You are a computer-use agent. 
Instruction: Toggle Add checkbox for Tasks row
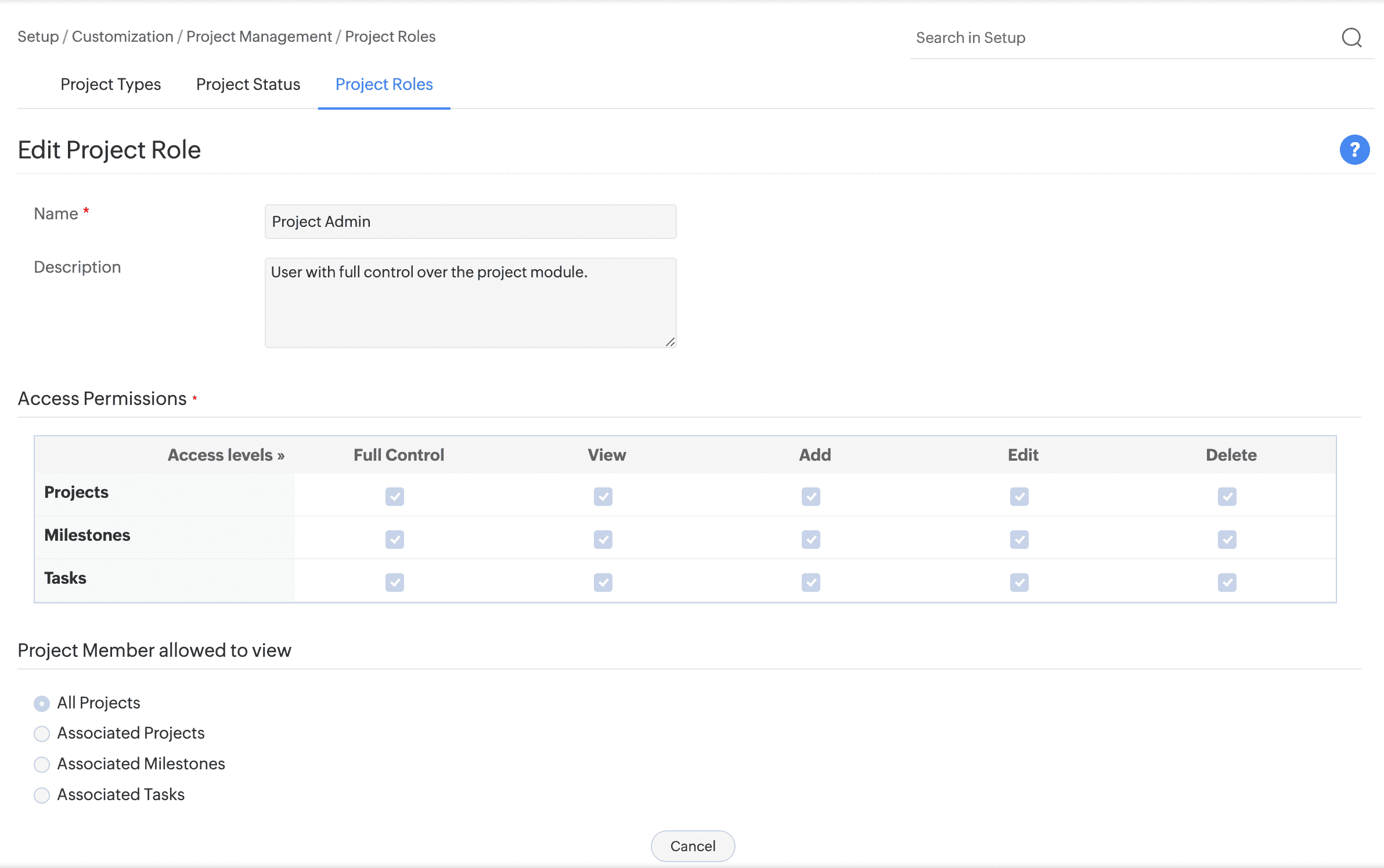pos(810,583)
